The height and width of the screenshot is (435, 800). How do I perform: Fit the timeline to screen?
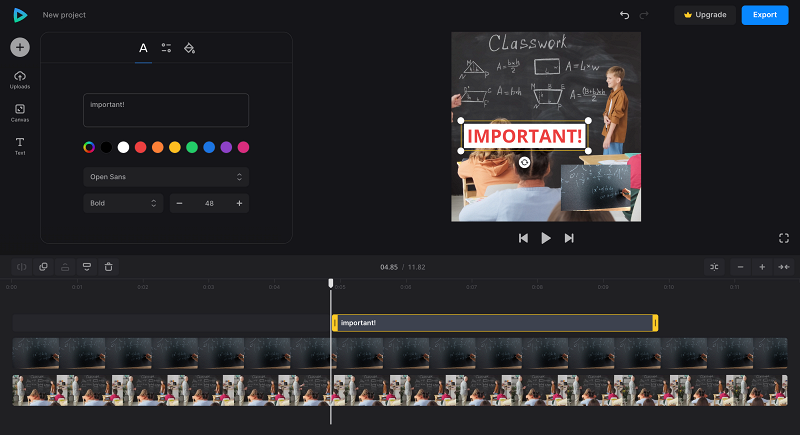tap(784, 267)
